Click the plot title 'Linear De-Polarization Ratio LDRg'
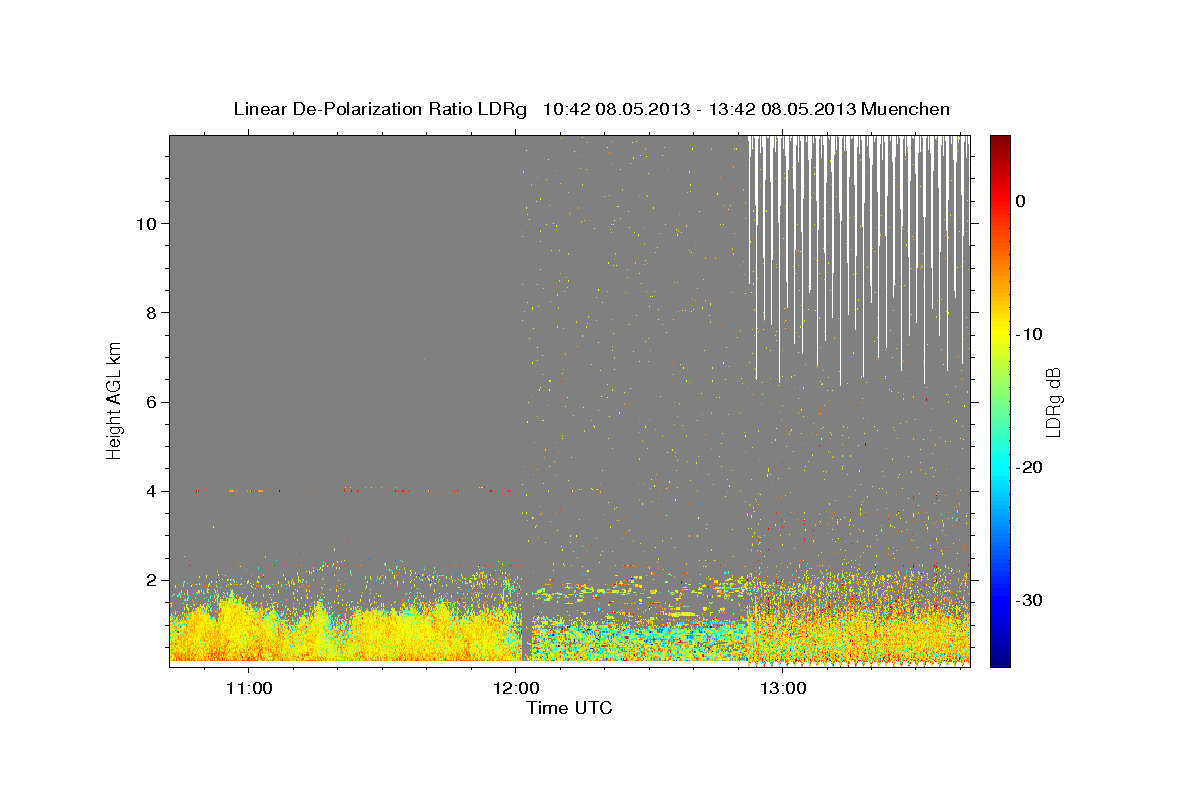 (380, 109)
